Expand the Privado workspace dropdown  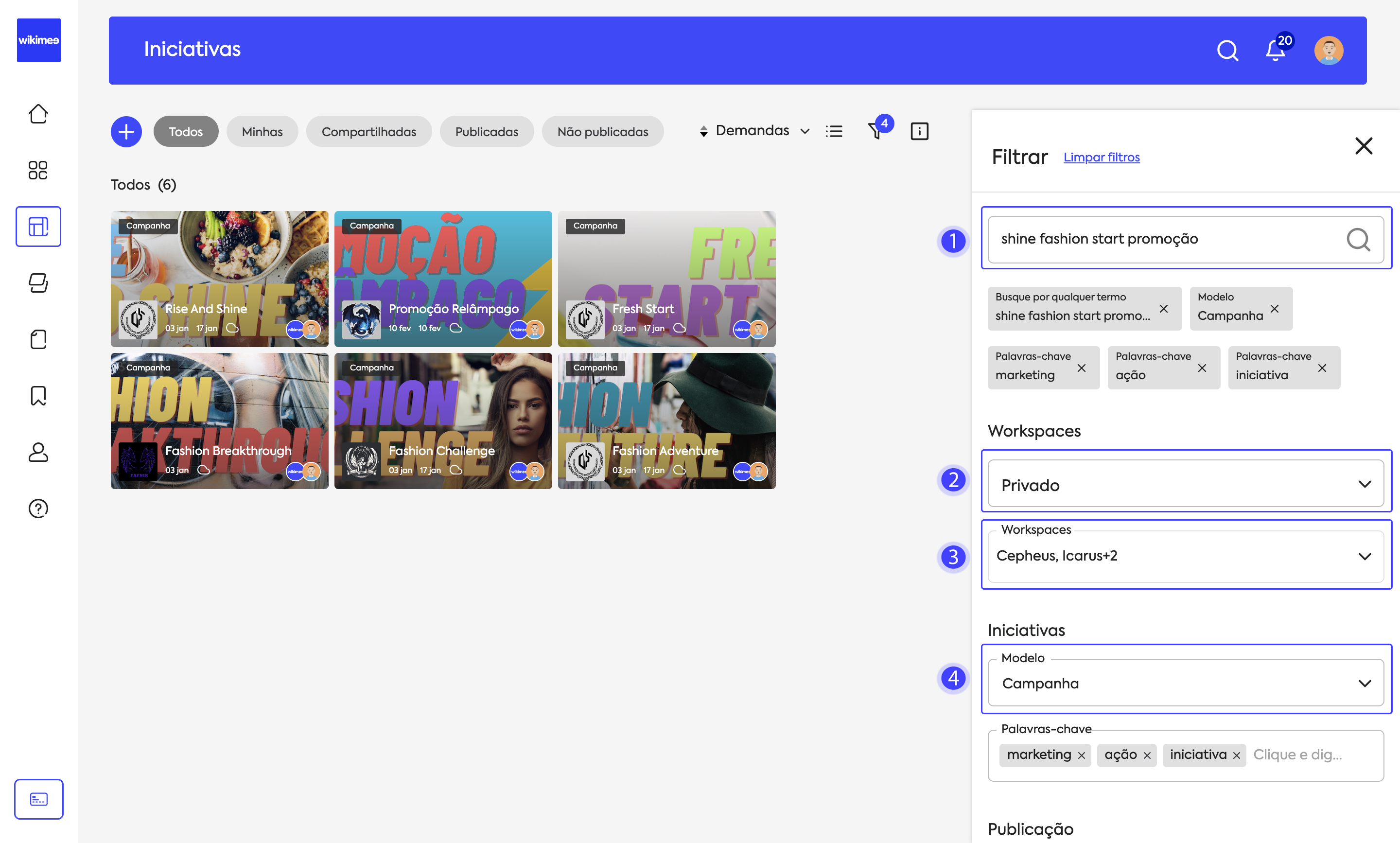tap(1185, 484)
